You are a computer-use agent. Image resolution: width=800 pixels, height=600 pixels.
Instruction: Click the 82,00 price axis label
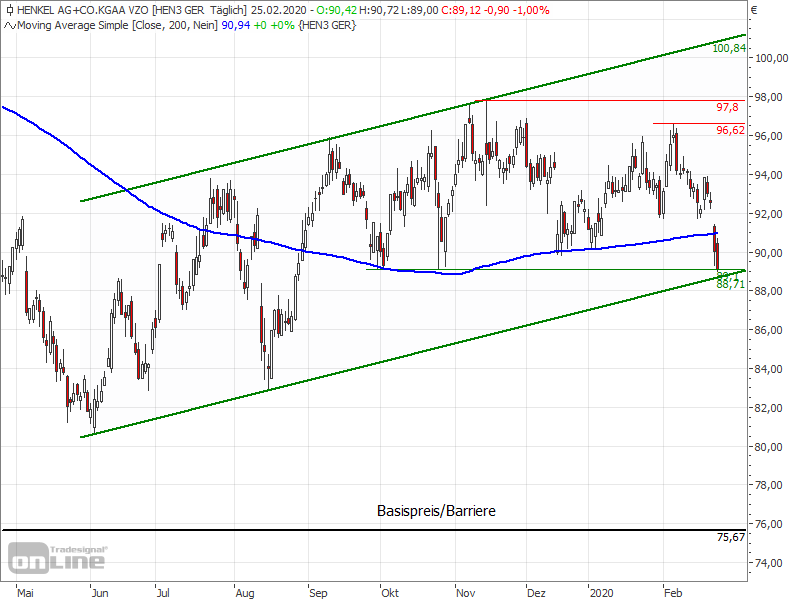(x=768, y=408)
